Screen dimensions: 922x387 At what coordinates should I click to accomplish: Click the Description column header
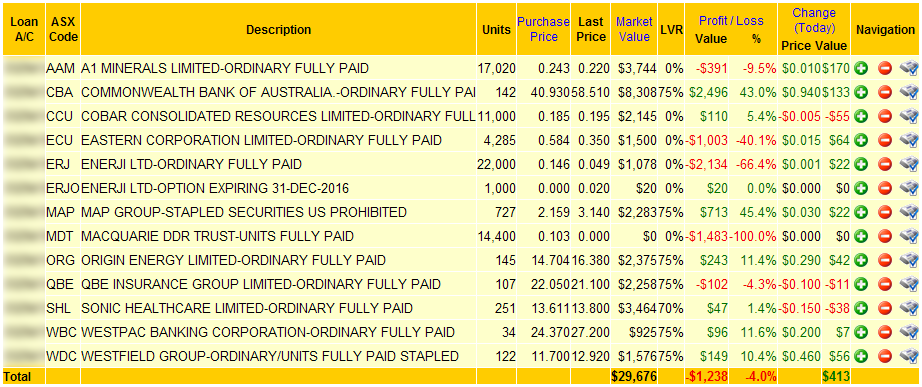(x=278, y=29)
